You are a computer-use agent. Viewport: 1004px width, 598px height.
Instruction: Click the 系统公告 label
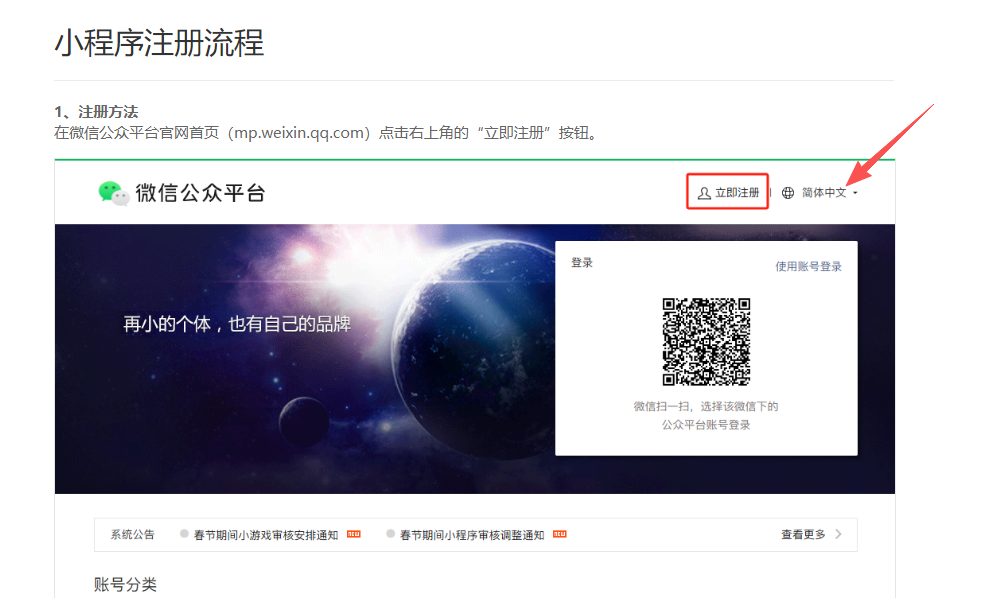(133, 535)
